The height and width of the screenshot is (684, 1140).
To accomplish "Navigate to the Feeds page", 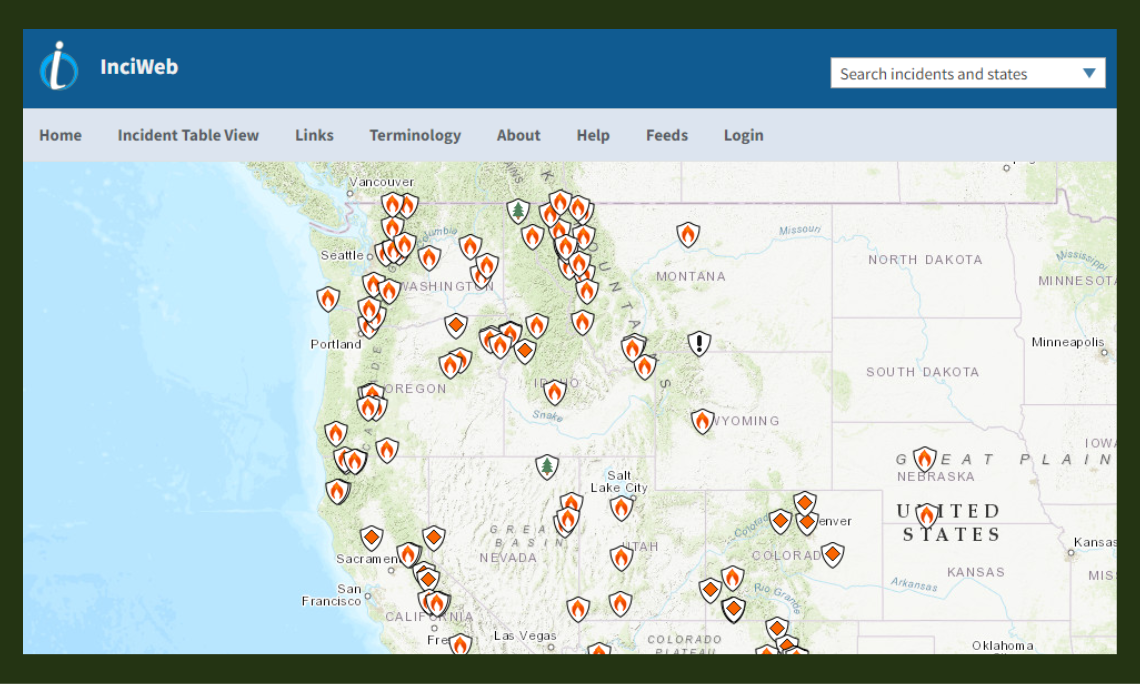I will coord(666,135).
